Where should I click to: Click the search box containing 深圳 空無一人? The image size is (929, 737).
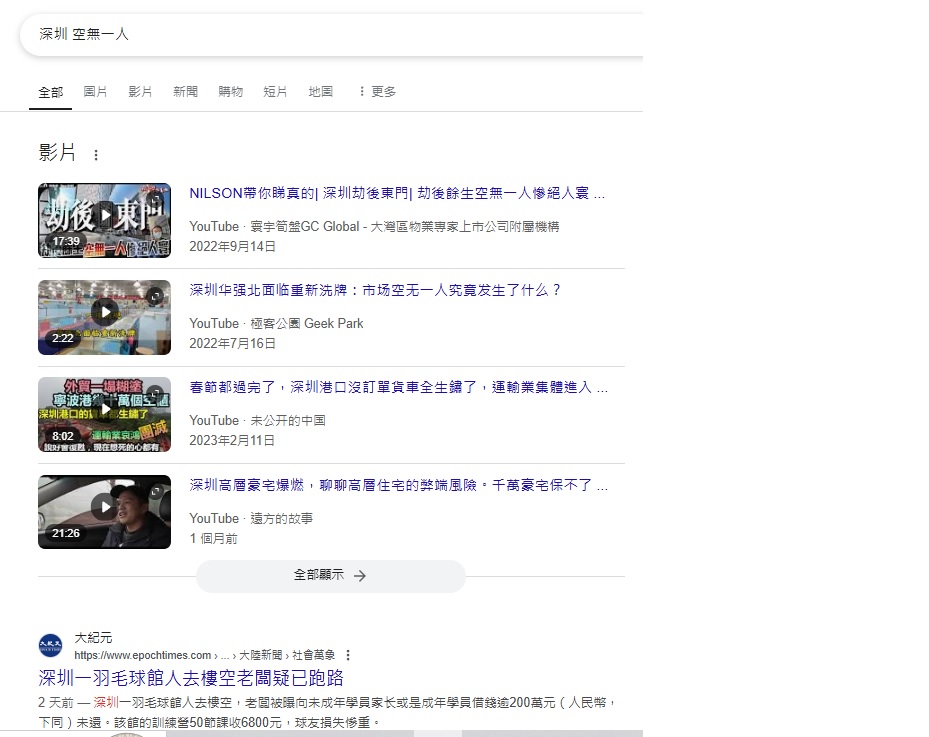click(x=332, y=34)
